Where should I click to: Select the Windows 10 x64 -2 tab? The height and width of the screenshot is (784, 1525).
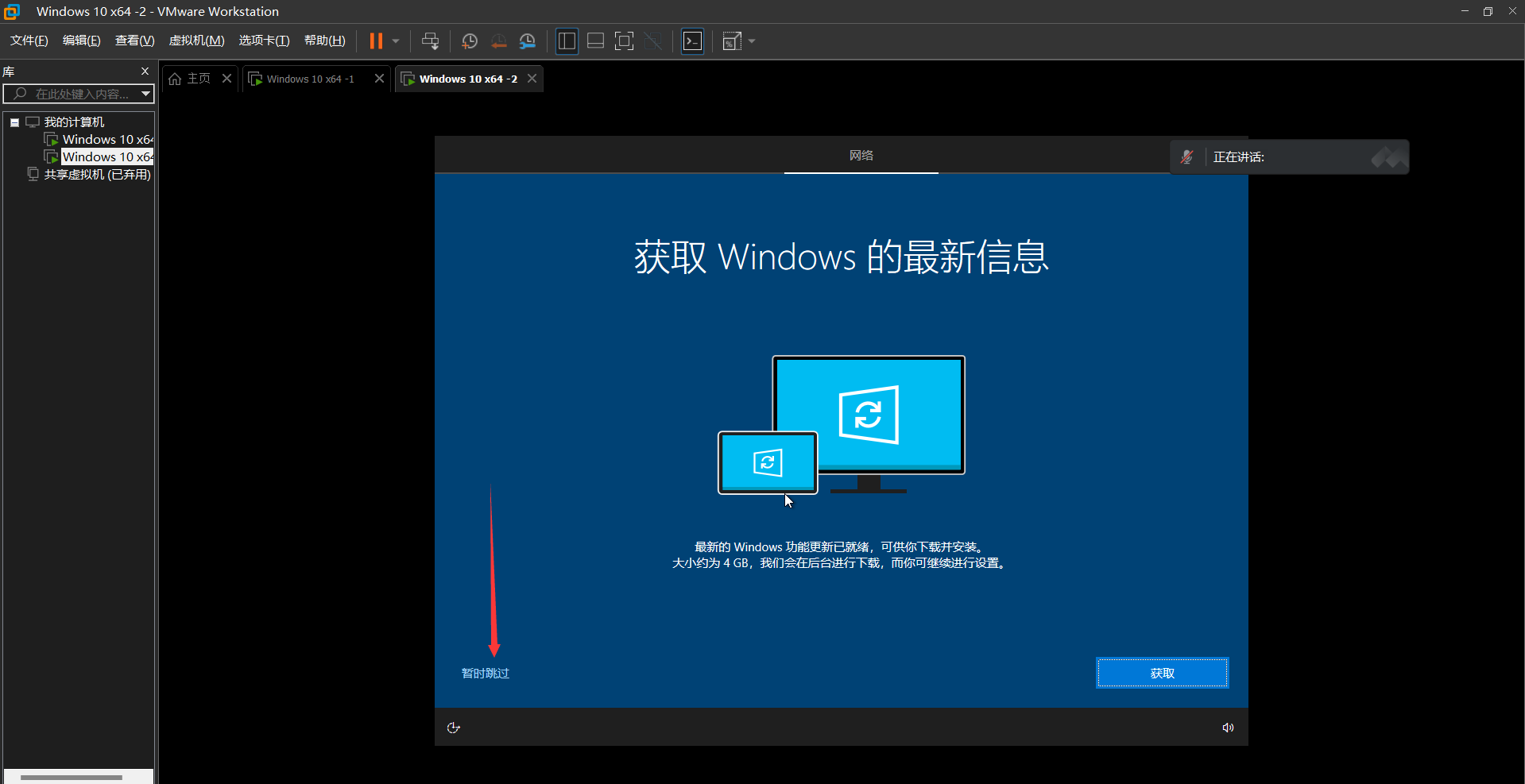[468, 79]
